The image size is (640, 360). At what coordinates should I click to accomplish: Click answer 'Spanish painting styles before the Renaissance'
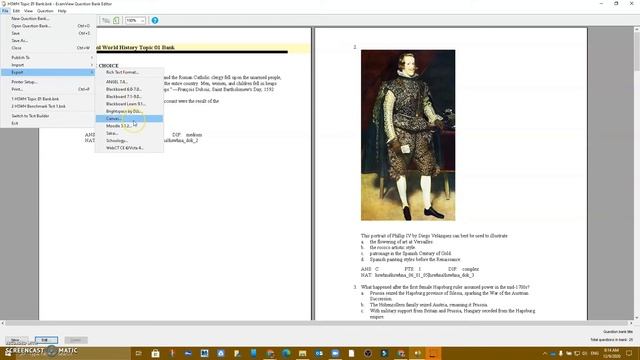click(415, 259)
